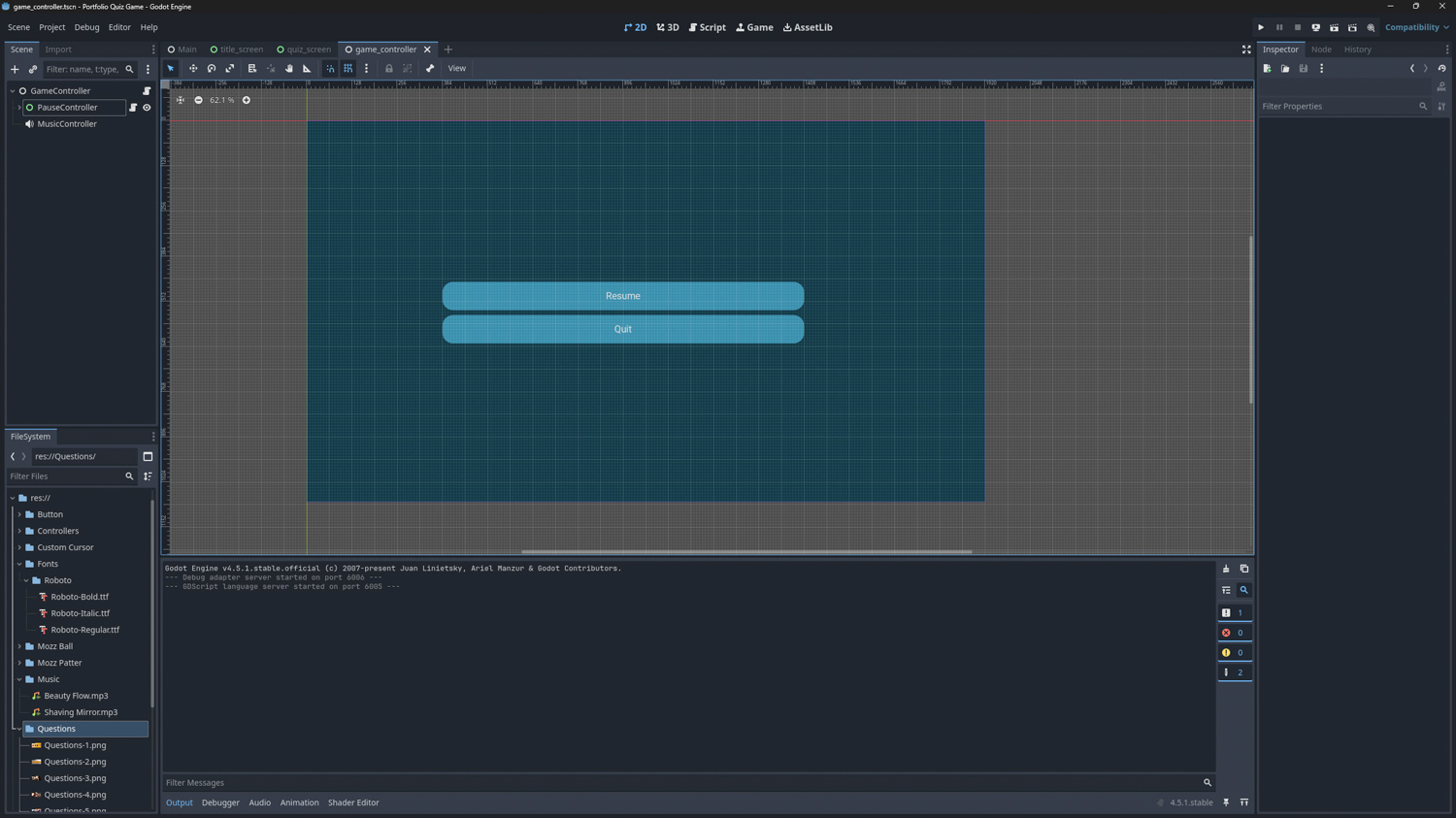Open the Compatibility renderer dropdown
This screenshot has width=1456, height=818.
pos(1416,27)
